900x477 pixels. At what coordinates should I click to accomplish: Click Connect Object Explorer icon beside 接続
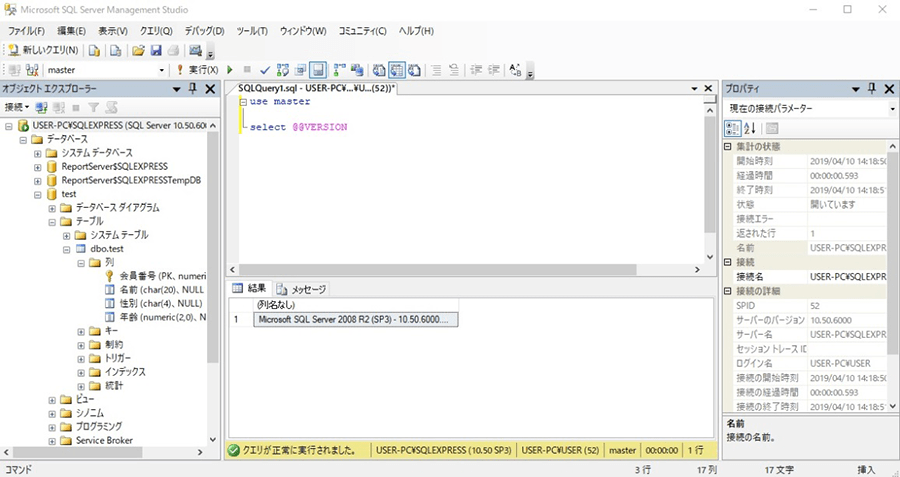click(x=41, y=107)
